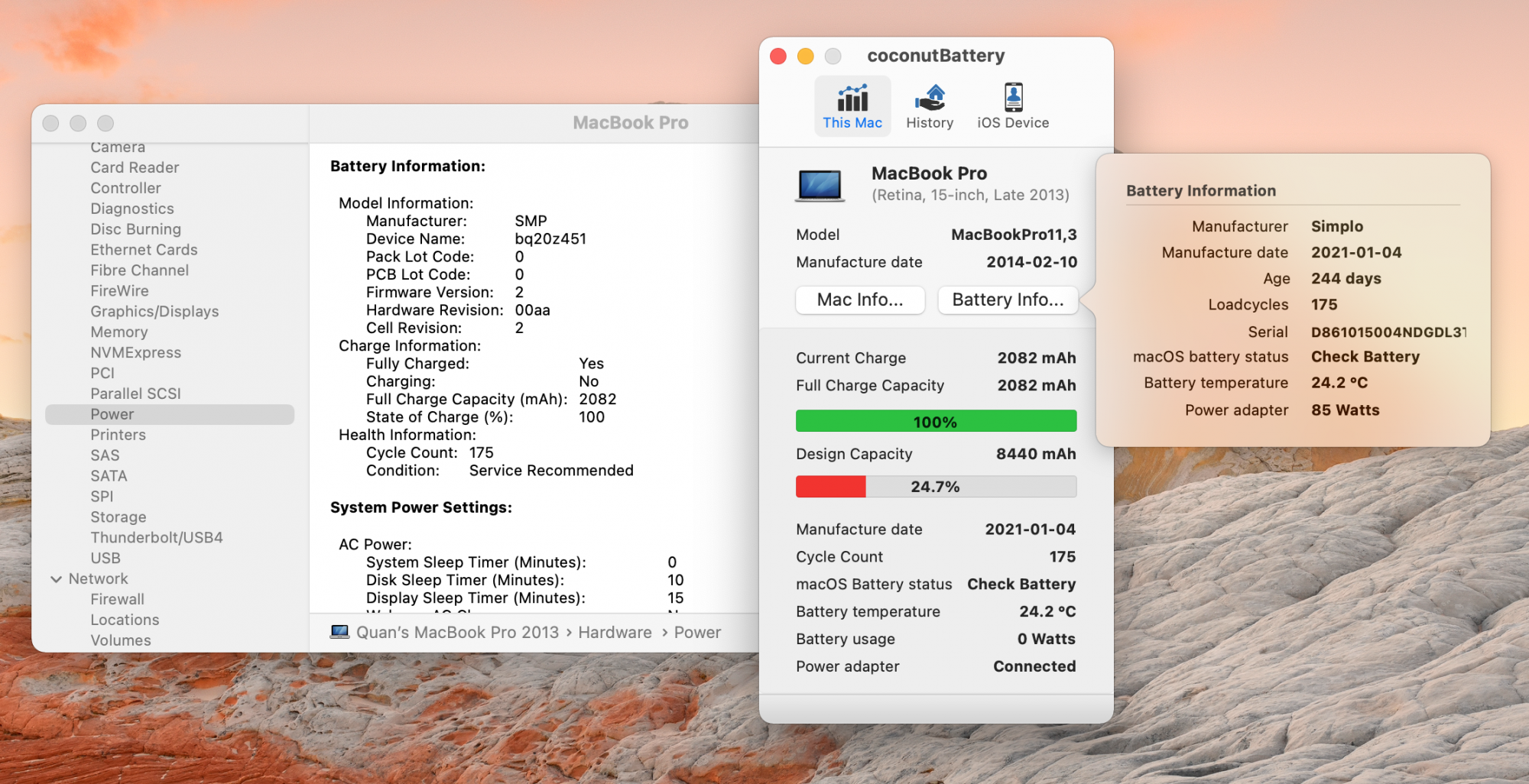The height and width of the screenshot is (784, 1529).
Task: Click the Mac Info... button
Action: pyautogui.click(x=860, y=300)
